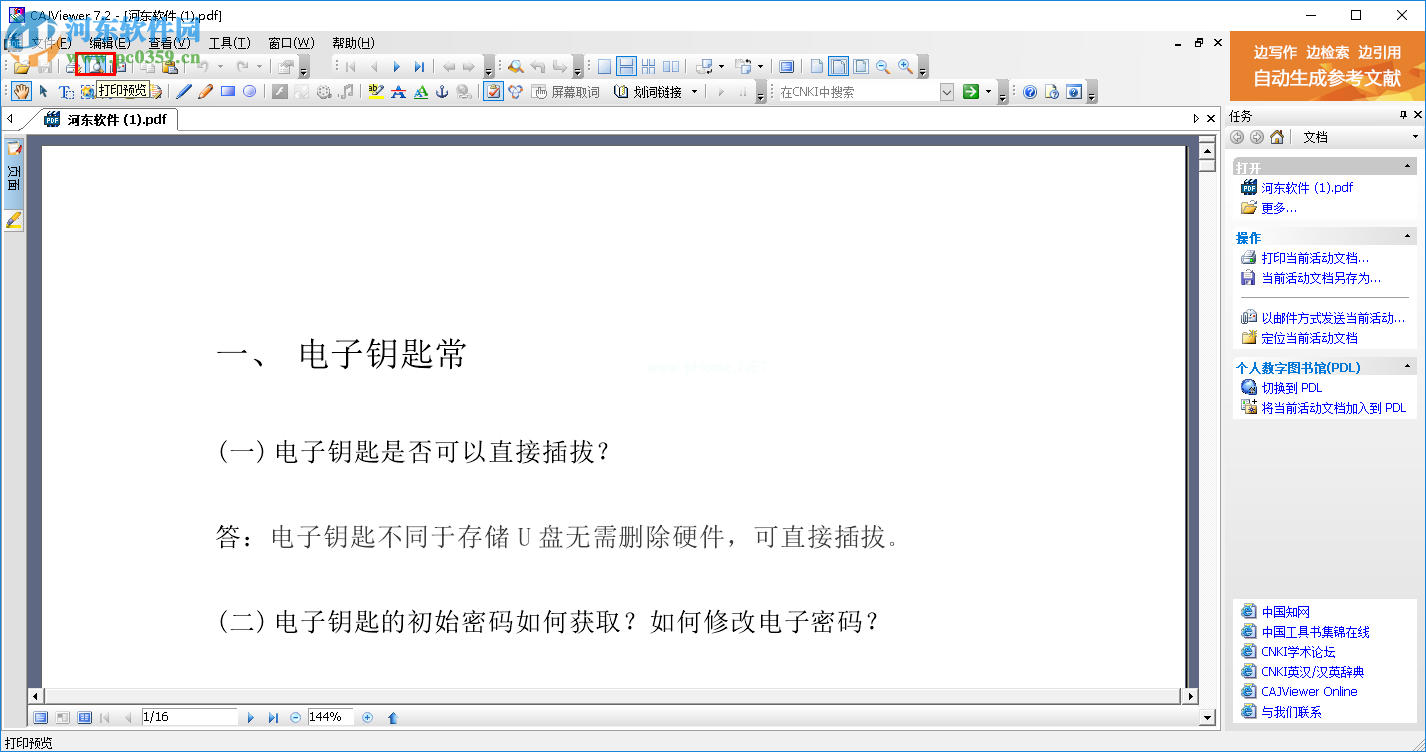
Task: Select the strikethrough text tool
Action: point(398,92)
